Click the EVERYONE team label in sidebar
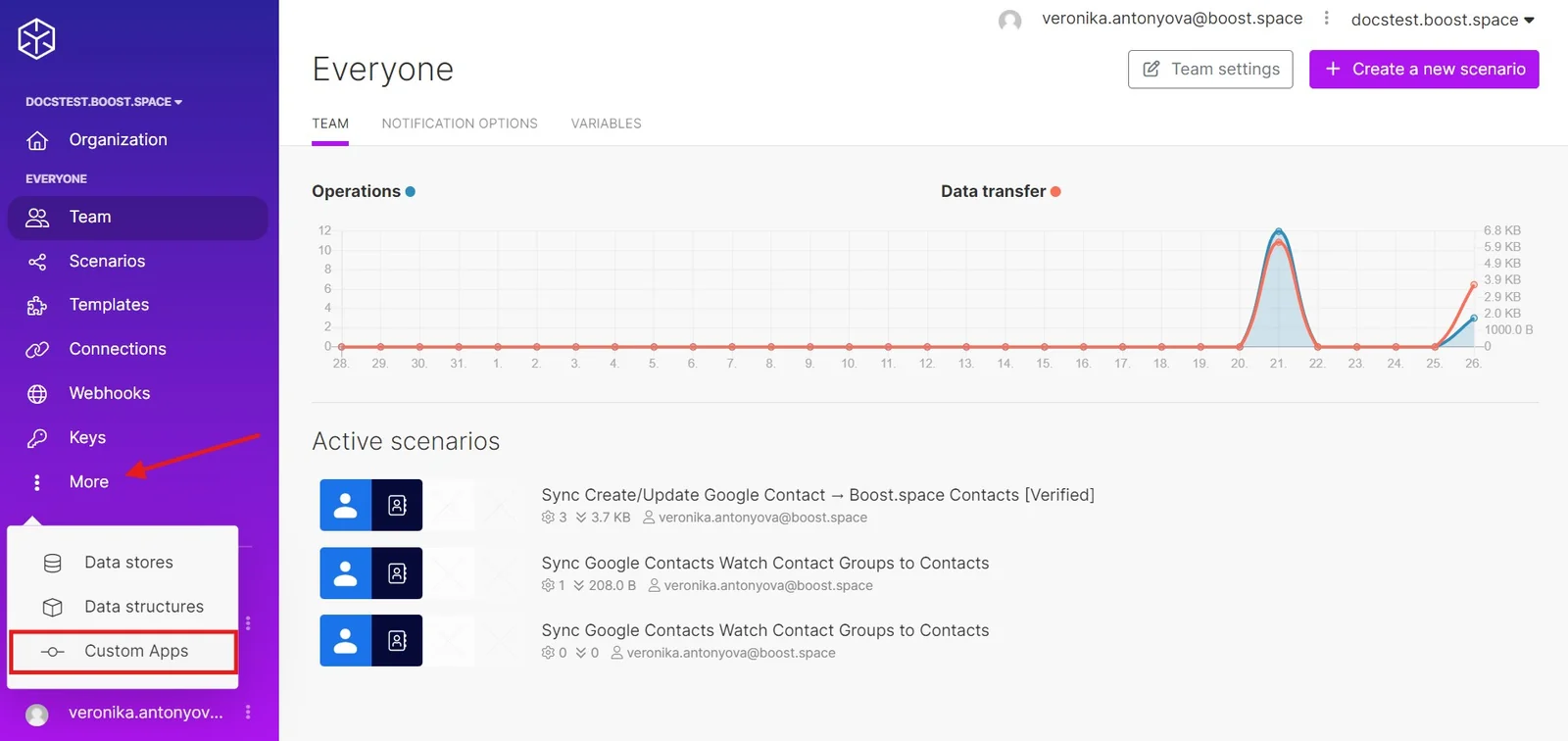Image resolution: width=1568 pixels, height=741 pixels. pyautogui.click(x=56, y=179)
